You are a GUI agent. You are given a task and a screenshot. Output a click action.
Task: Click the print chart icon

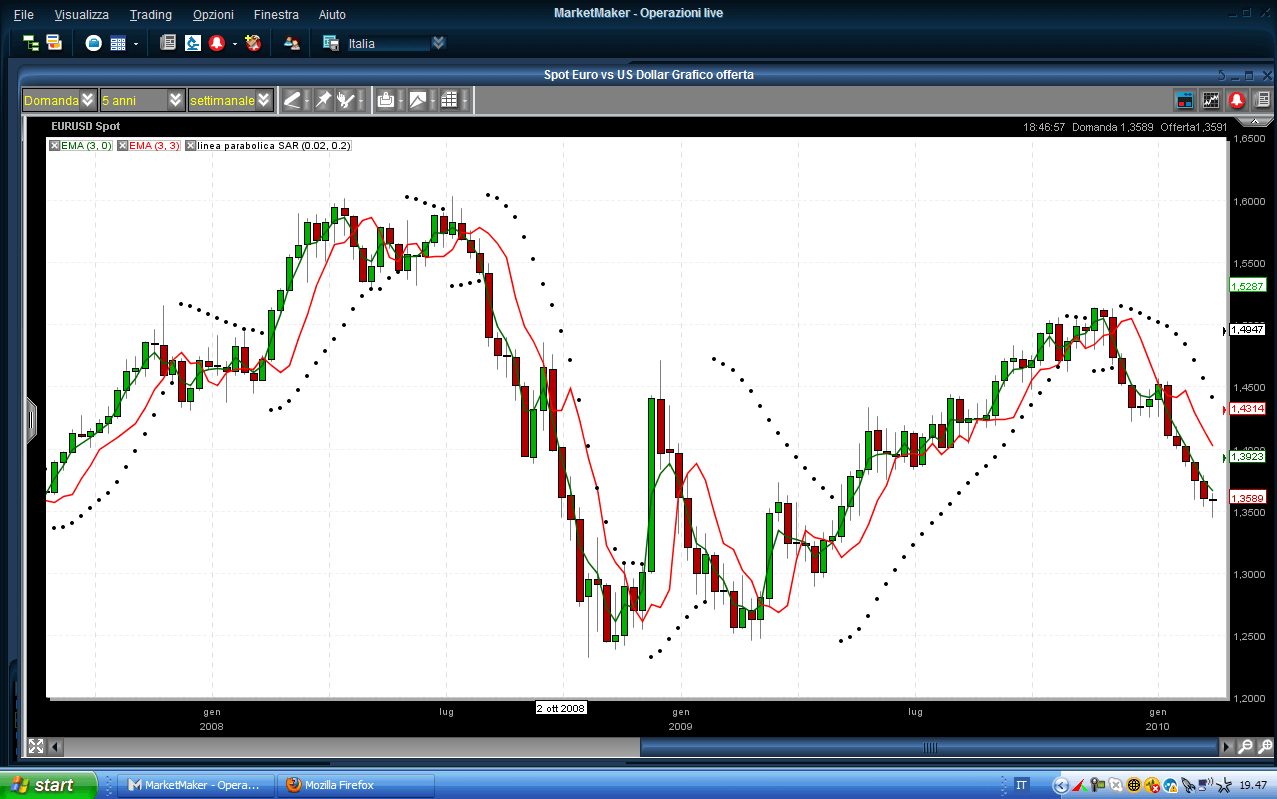pyautogui.click(x=385, y=100)
